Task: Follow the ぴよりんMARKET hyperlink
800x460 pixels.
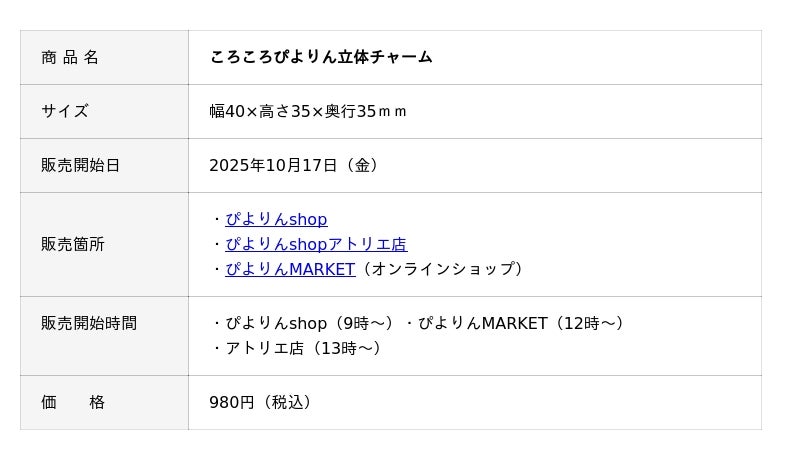Action: pyautogui.click(x=290, y=269)
